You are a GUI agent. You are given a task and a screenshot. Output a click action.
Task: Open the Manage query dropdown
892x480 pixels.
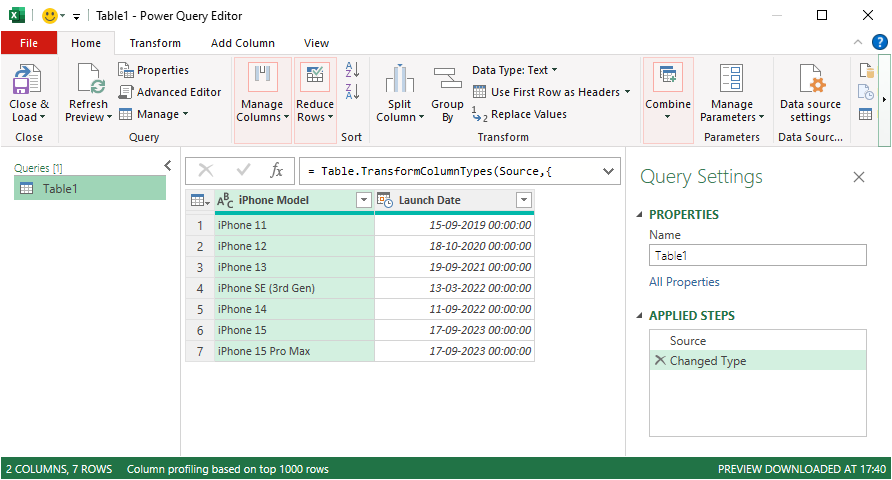pyautogui.click(x=154, y=114)
